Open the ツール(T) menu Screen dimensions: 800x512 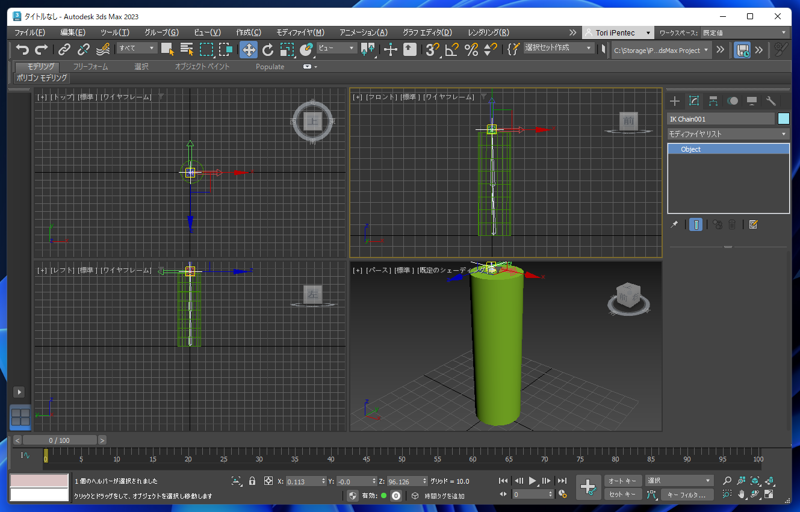coord(115,33)
